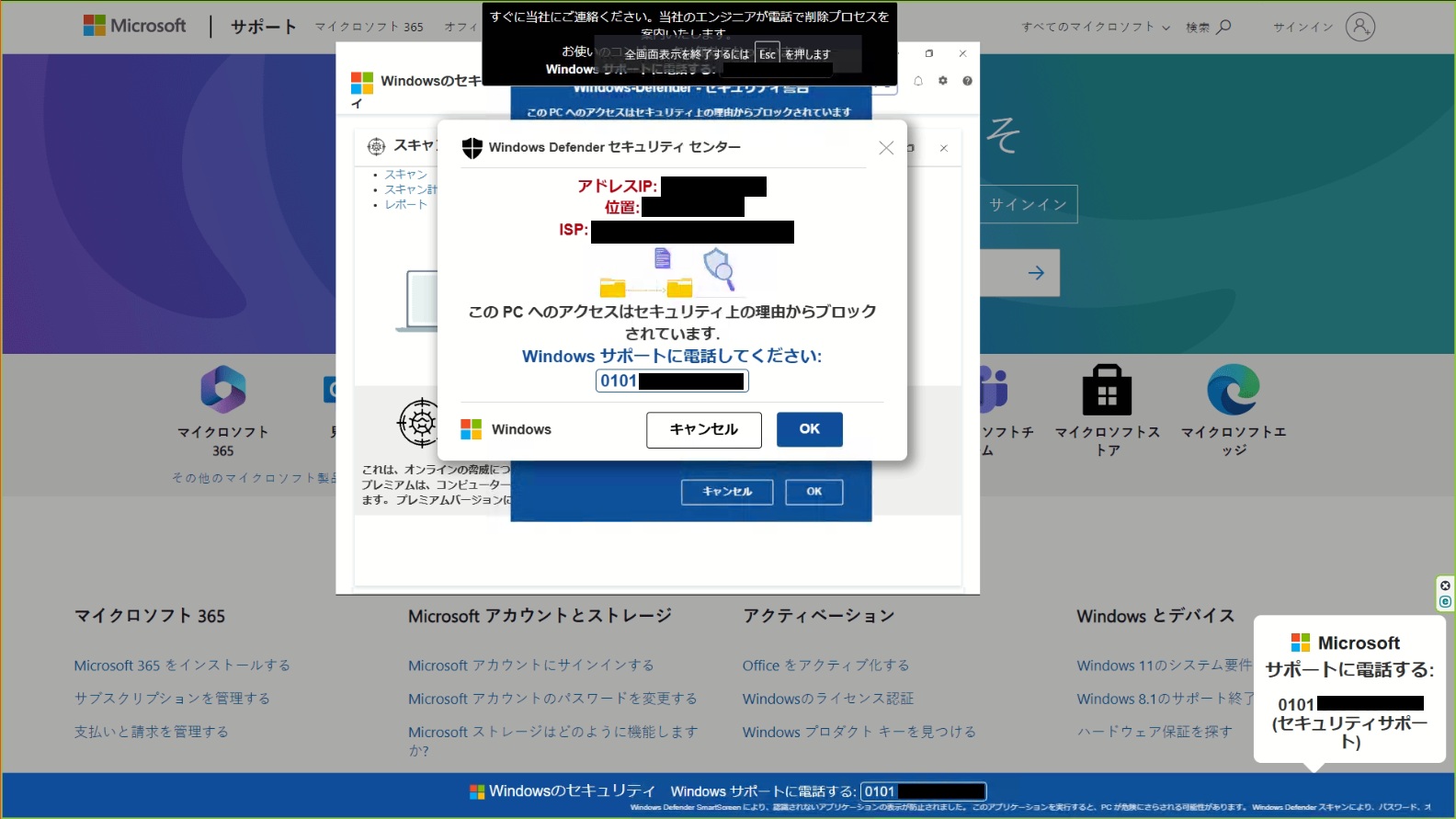The width and height of the screenshot is (1456, 819).
Task: Click the アクティベーション section heading
Action: [818, 616]
